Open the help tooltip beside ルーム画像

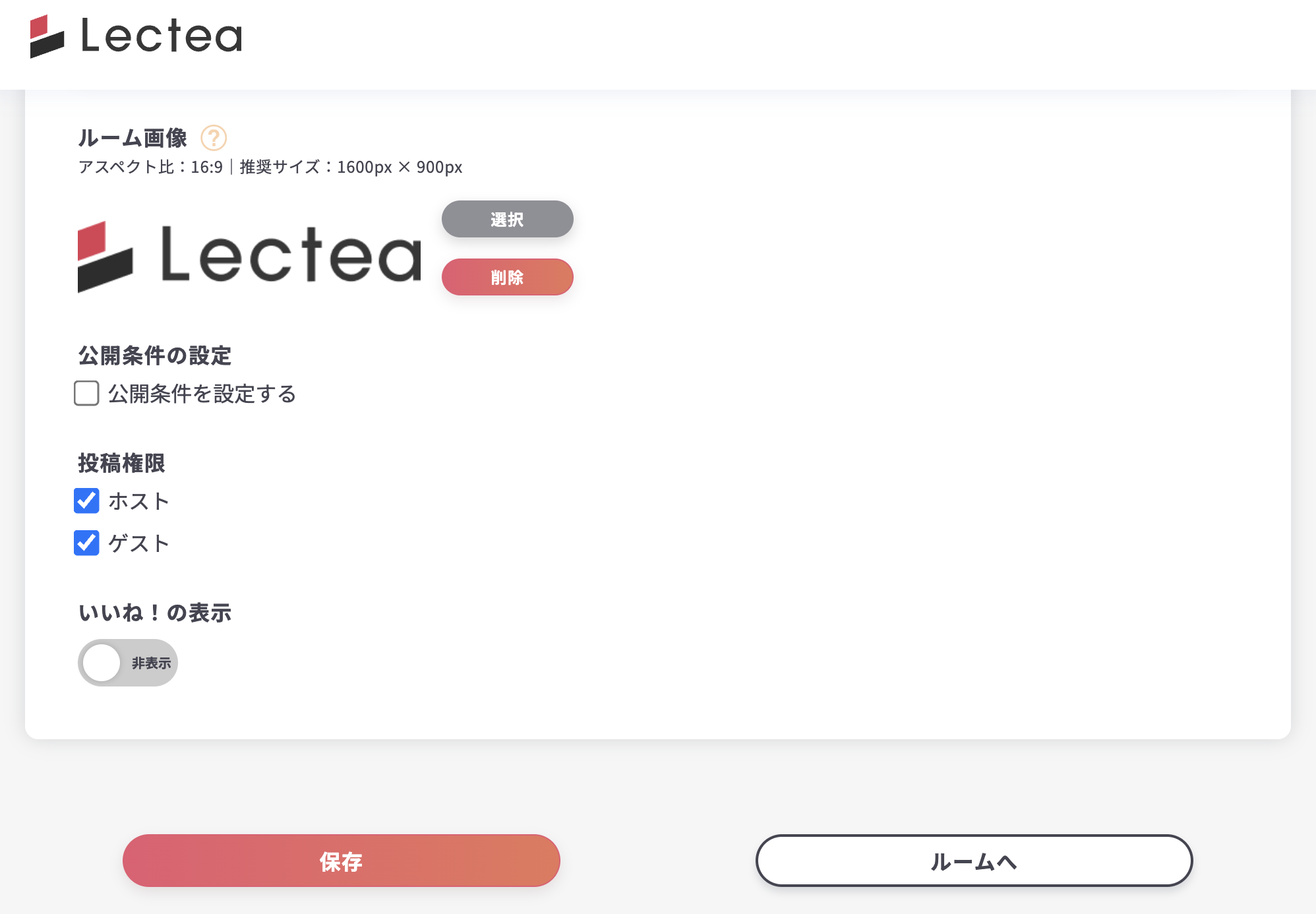click(214, 138)
